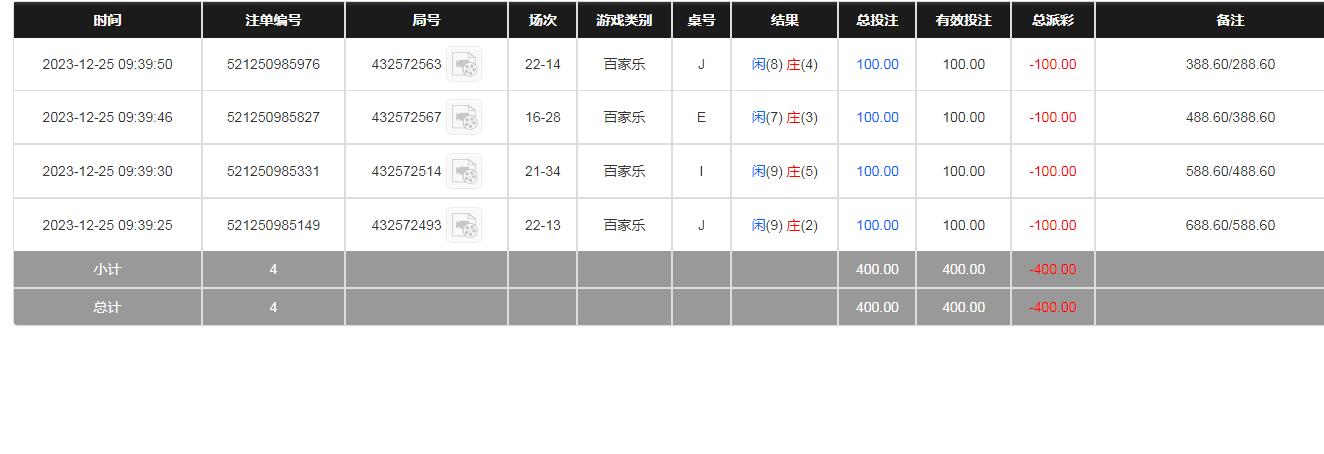Screen dimensions: 1324x454
Task: Click the 小计 subtotal row label
Action: click(x=107, y=269)
